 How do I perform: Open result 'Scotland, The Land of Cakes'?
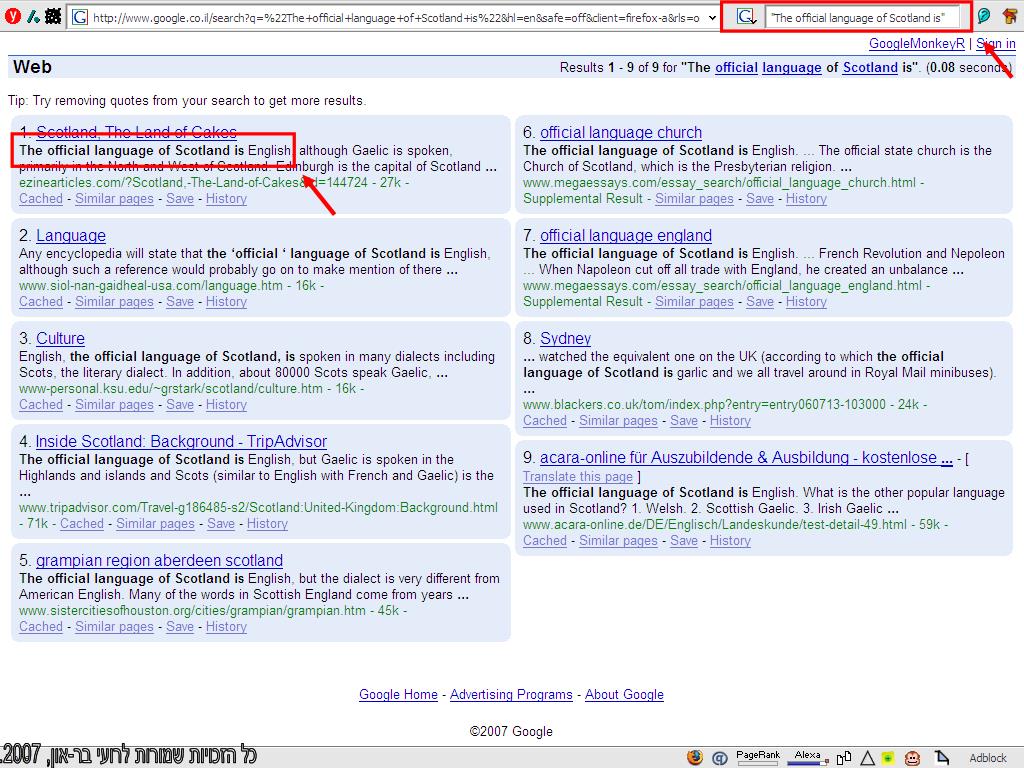point(136,132)
